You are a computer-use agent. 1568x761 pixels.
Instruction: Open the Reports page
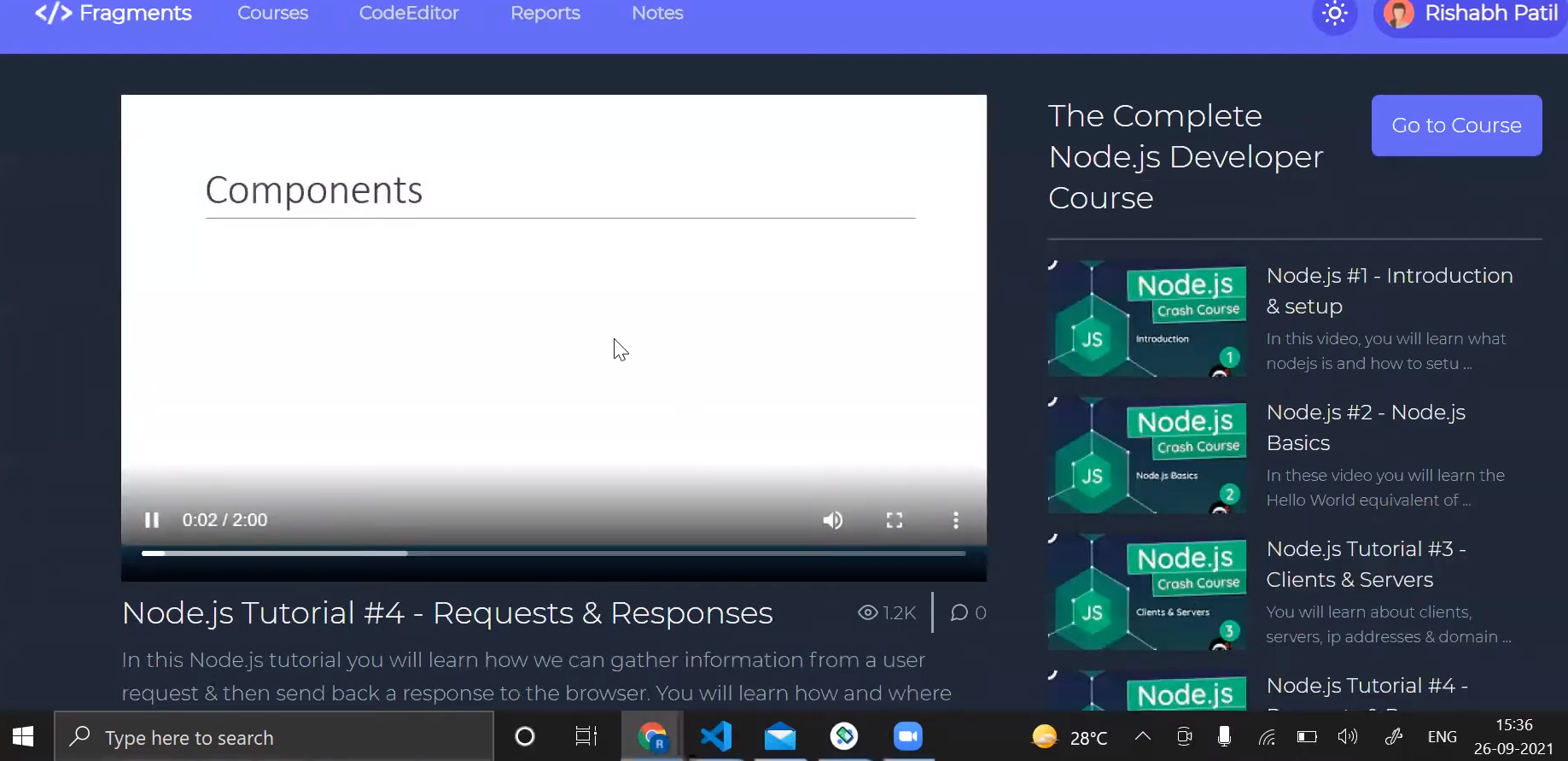coord(545,14)
